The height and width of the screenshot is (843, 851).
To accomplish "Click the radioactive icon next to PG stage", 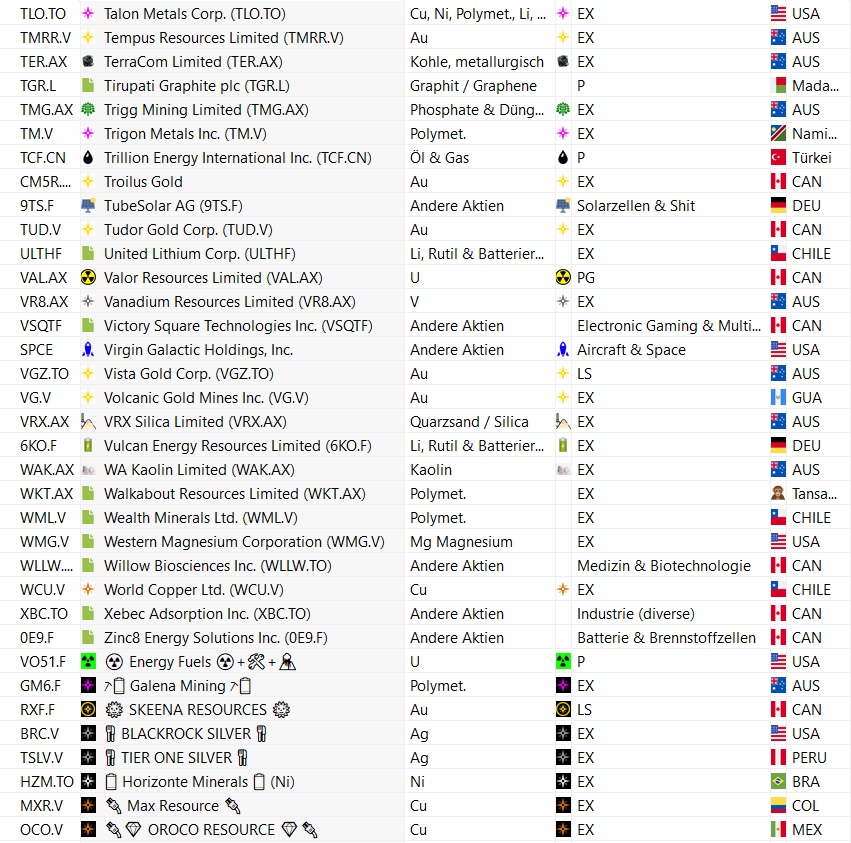I will 563,277.
